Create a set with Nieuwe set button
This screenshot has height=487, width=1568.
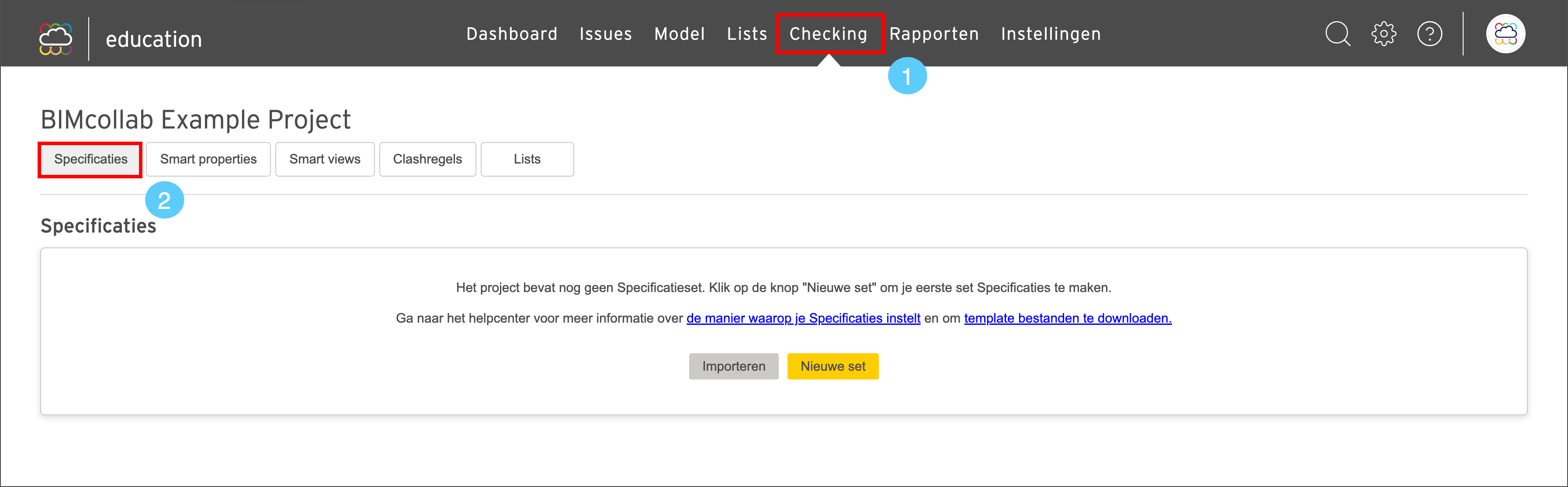[x=833, y=366]
